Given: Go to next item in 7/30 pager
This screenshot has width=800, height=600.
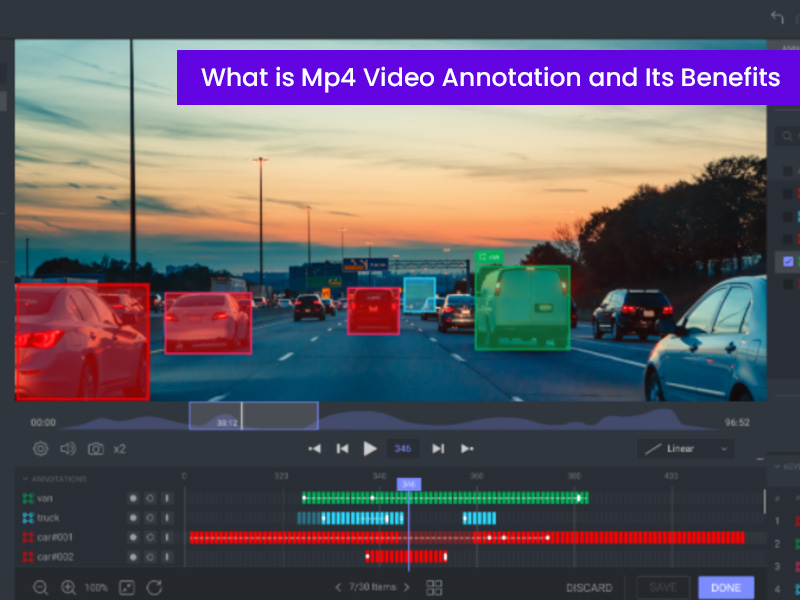Looking at the screenshot, I should tap(406, 588).
